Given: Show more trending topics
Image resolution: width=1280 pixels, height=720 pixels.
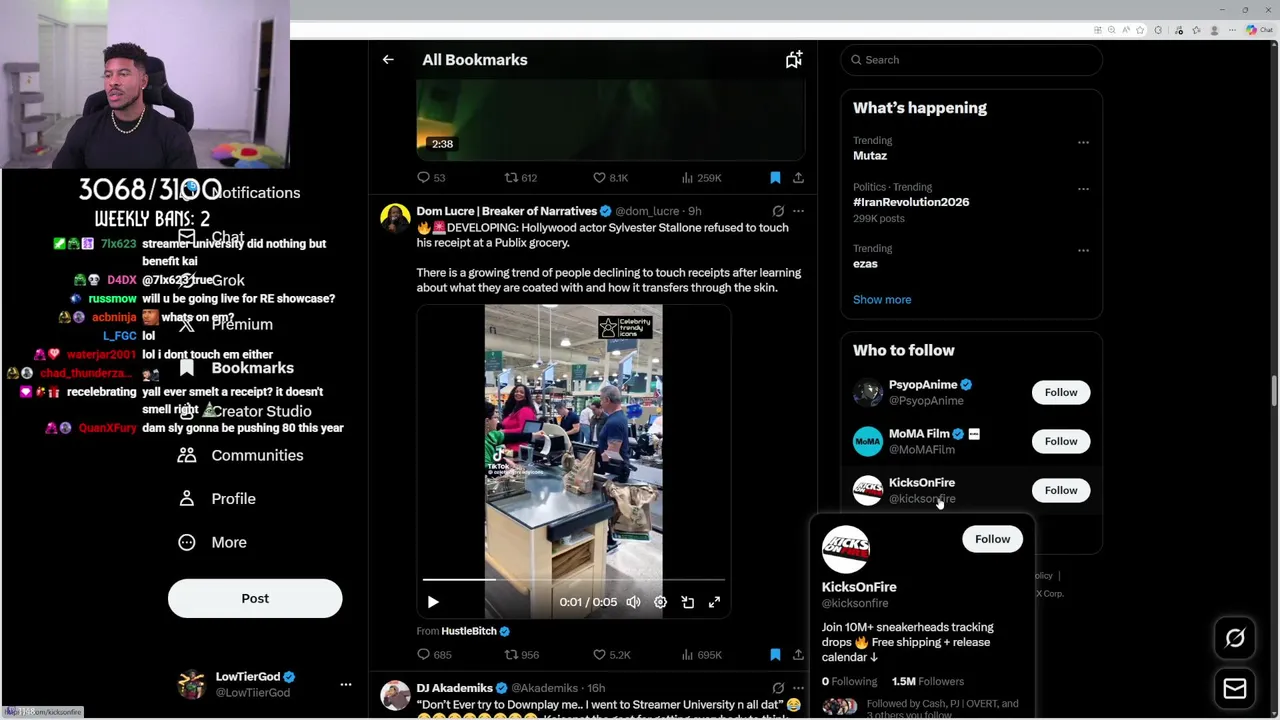Looking at the screenshot, I should point(882,300).
